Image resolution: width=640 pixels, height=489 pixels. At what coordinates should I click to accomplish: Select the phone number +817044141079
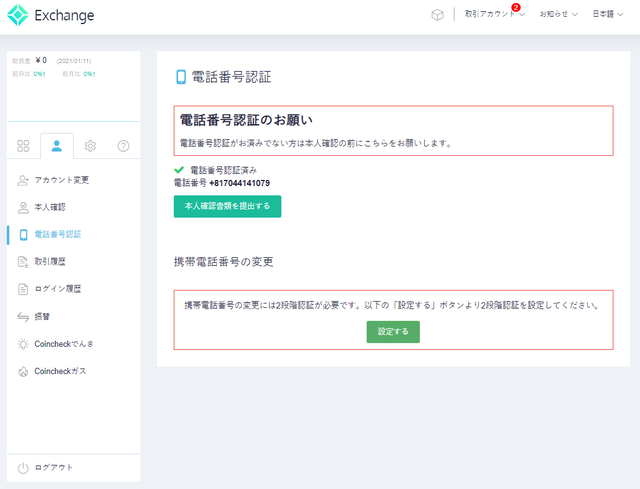point(240,183)
